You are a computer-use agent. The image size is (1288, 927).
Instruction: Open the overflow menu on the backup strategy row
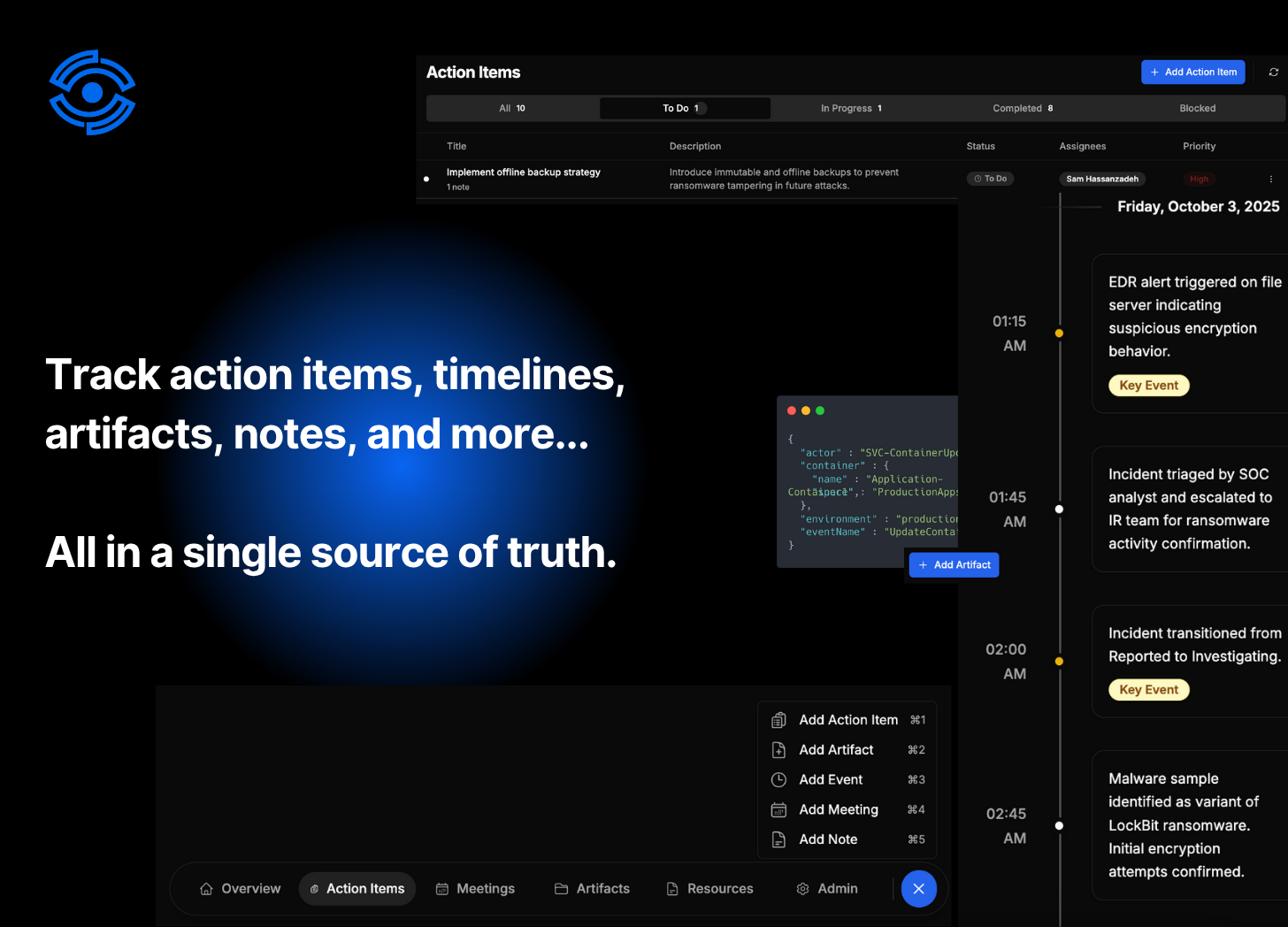tap(1271, 179)
